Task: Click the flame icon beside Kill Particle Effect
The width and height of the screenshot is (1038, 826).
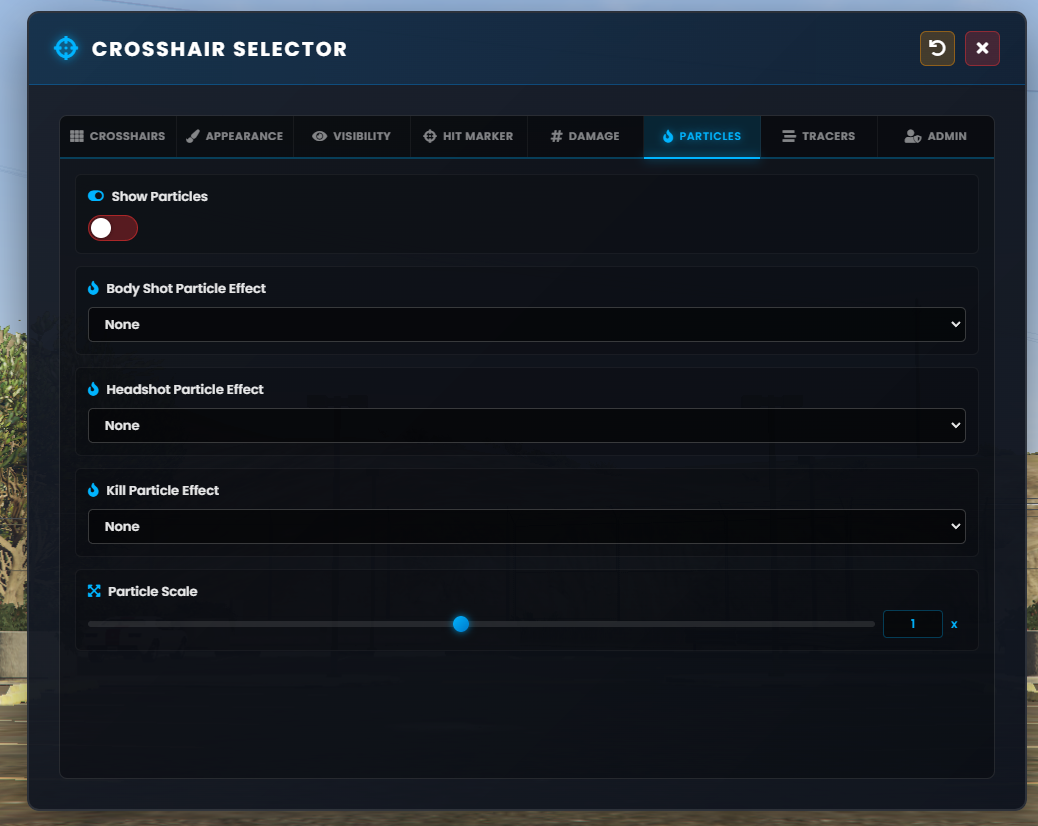Action: point(93,490)
